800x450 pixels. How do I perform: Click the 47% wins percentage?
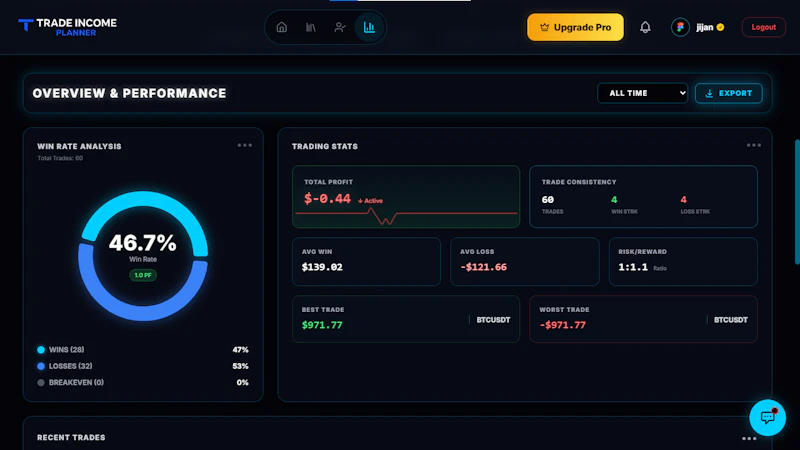click(240, 349)
